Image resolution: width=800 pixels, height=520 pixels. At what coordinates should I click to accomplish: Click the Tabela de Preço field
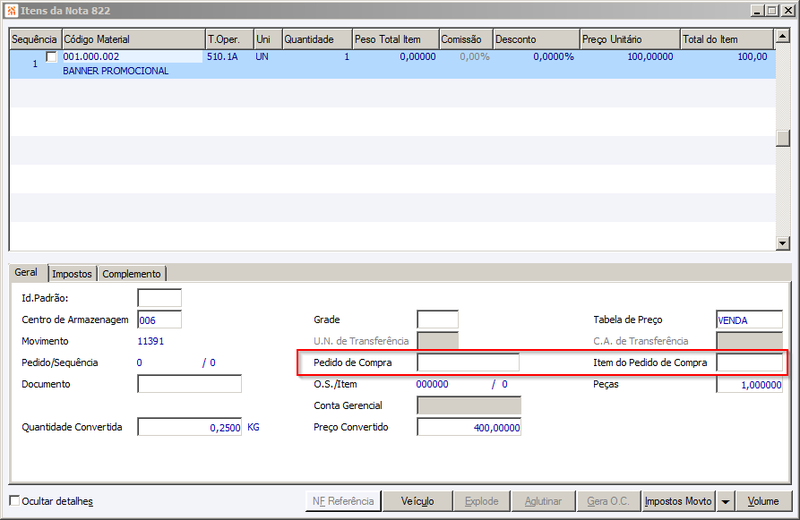749,319
